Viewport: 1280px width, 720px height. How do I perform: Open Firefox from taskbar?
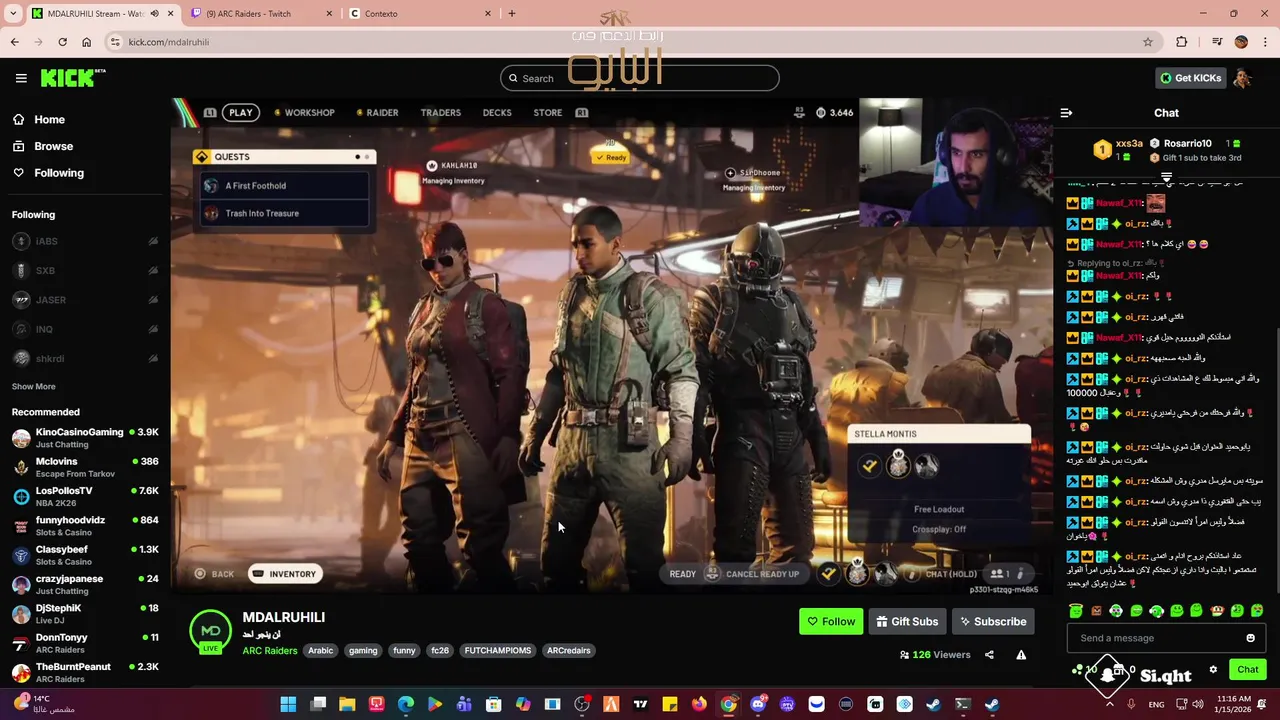tap(699, 704)
